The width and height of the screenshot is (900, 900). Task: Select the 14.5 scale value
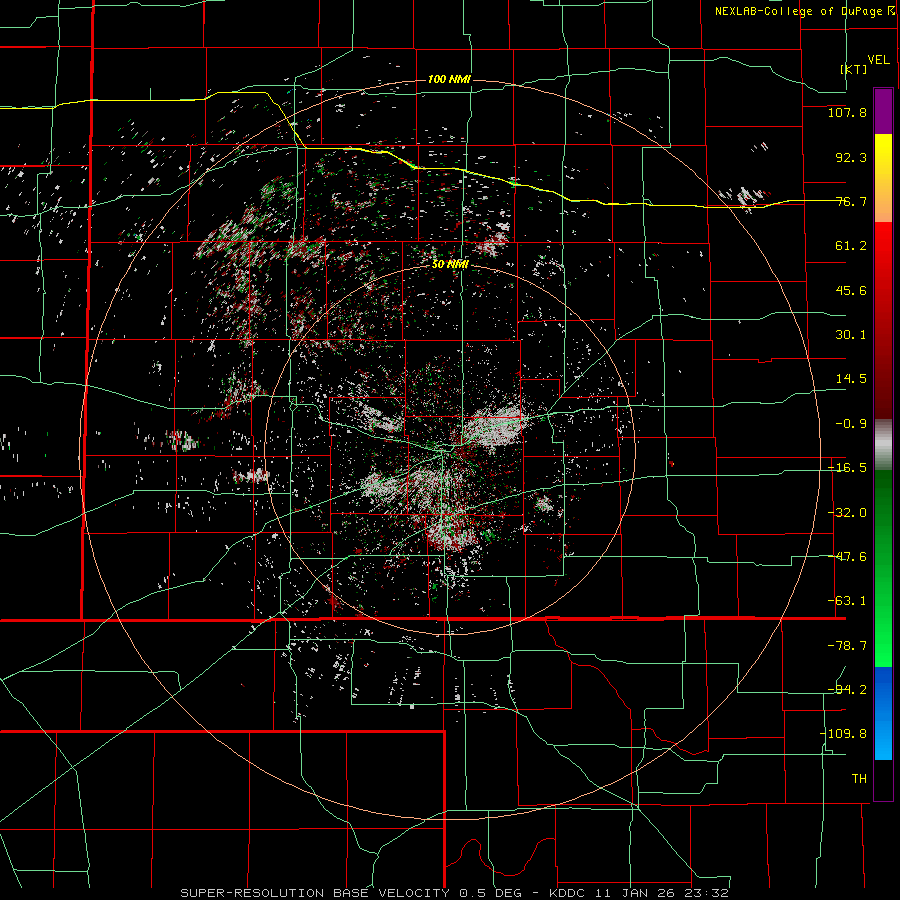point(851,379)
